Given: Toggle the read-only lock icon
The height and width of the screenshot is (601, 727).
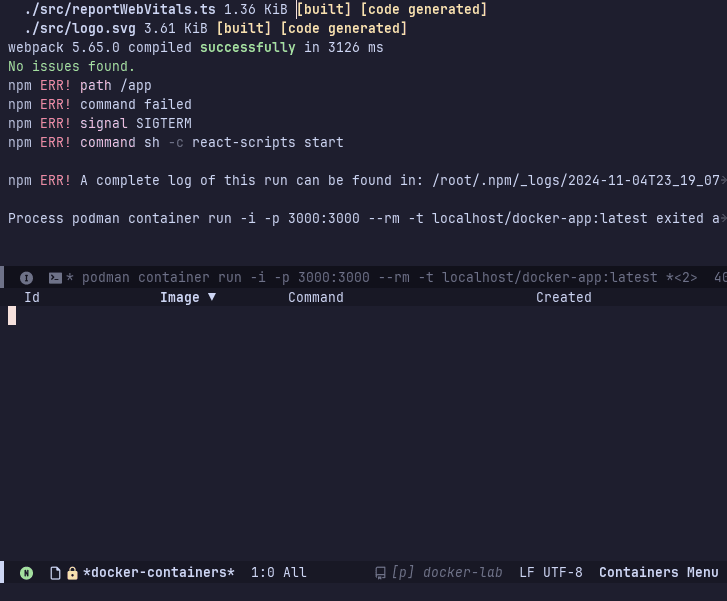Looking at the screenshot, I should coord(72,573).
